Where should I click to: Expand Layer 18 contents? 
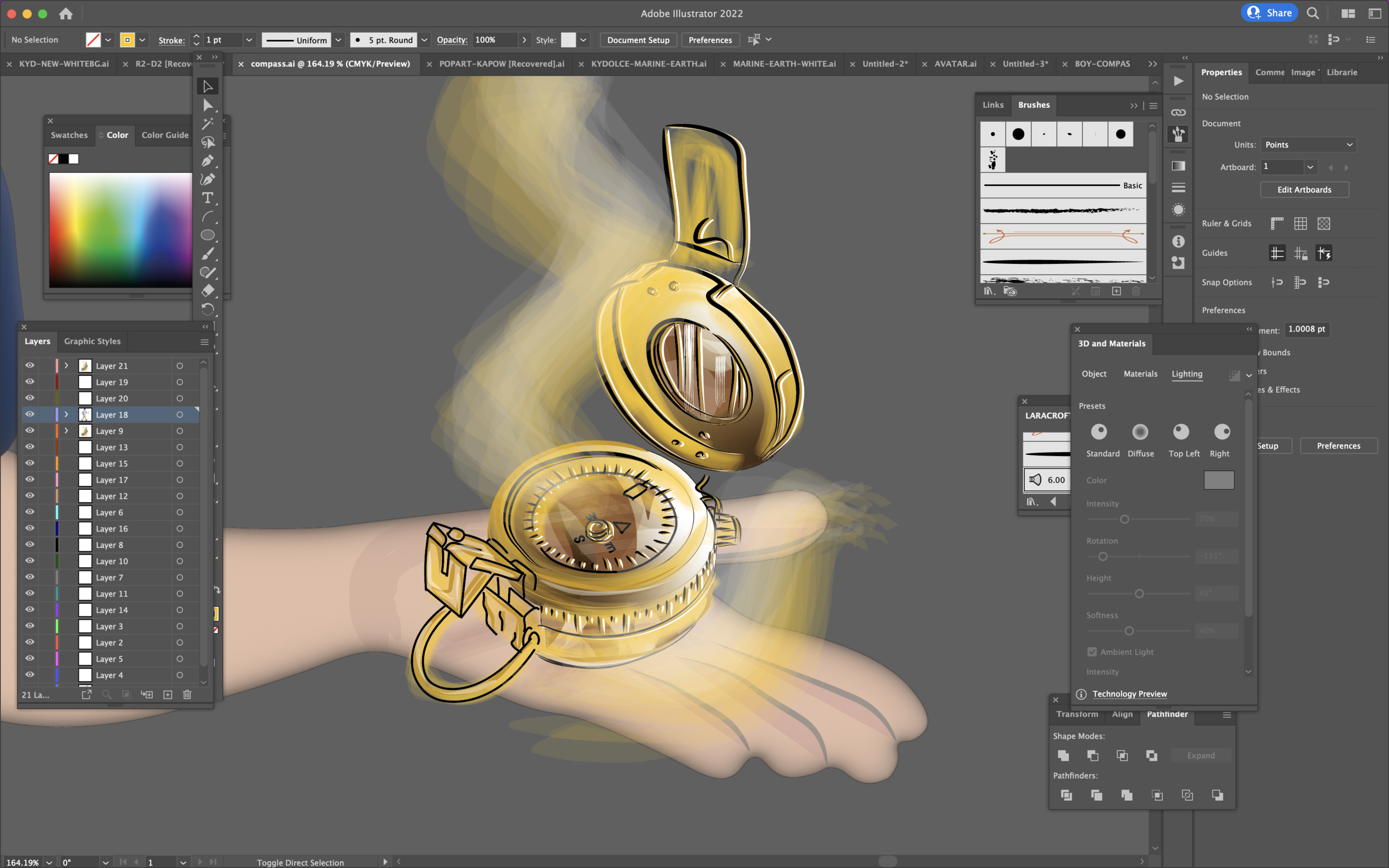point(66,414)
